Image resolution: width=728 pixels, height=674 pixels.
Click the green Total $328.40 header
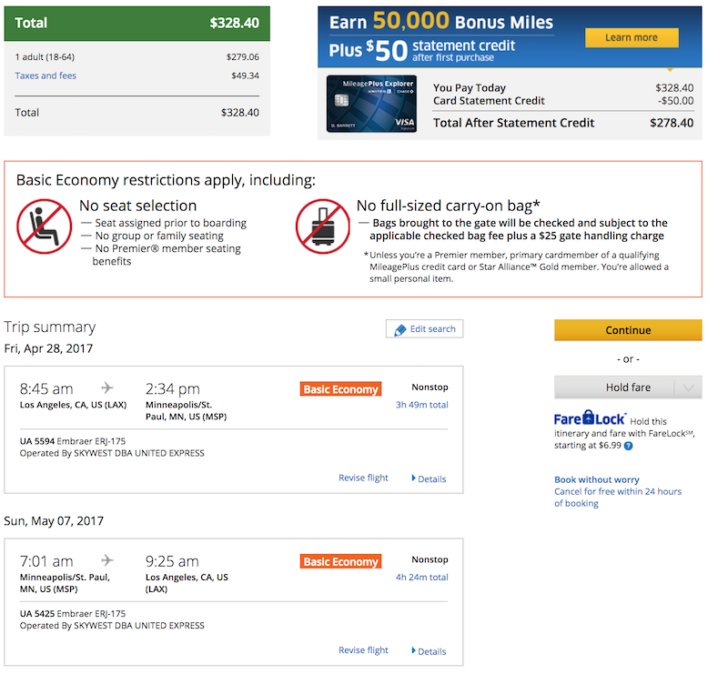[x=137, y=23]
